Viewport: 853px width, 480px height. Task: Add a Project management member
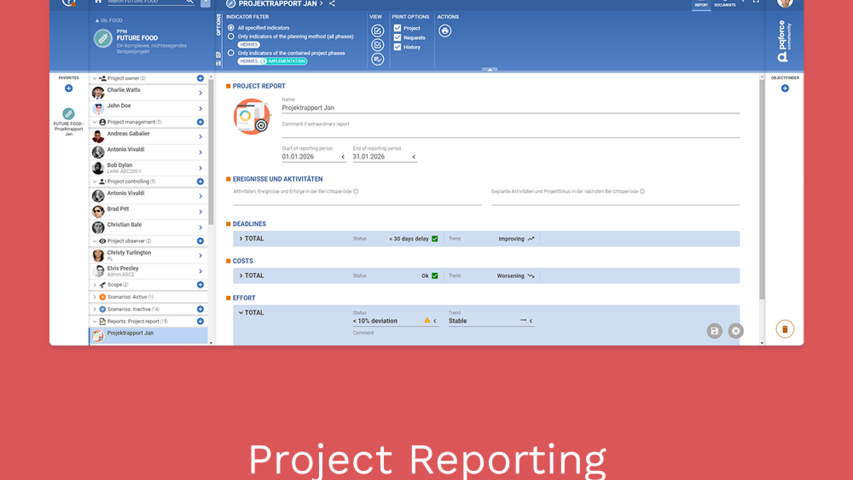(x=200, y=122)
